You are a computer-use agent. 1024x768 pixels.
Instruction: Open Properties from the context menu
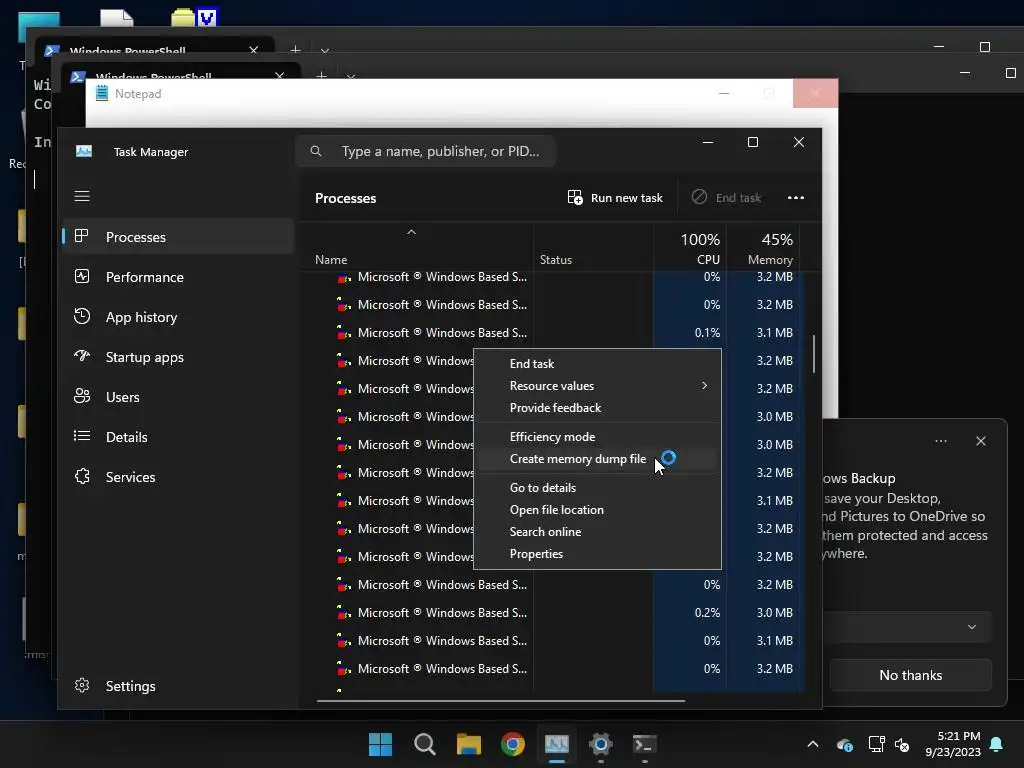click(x=597, y=554)
